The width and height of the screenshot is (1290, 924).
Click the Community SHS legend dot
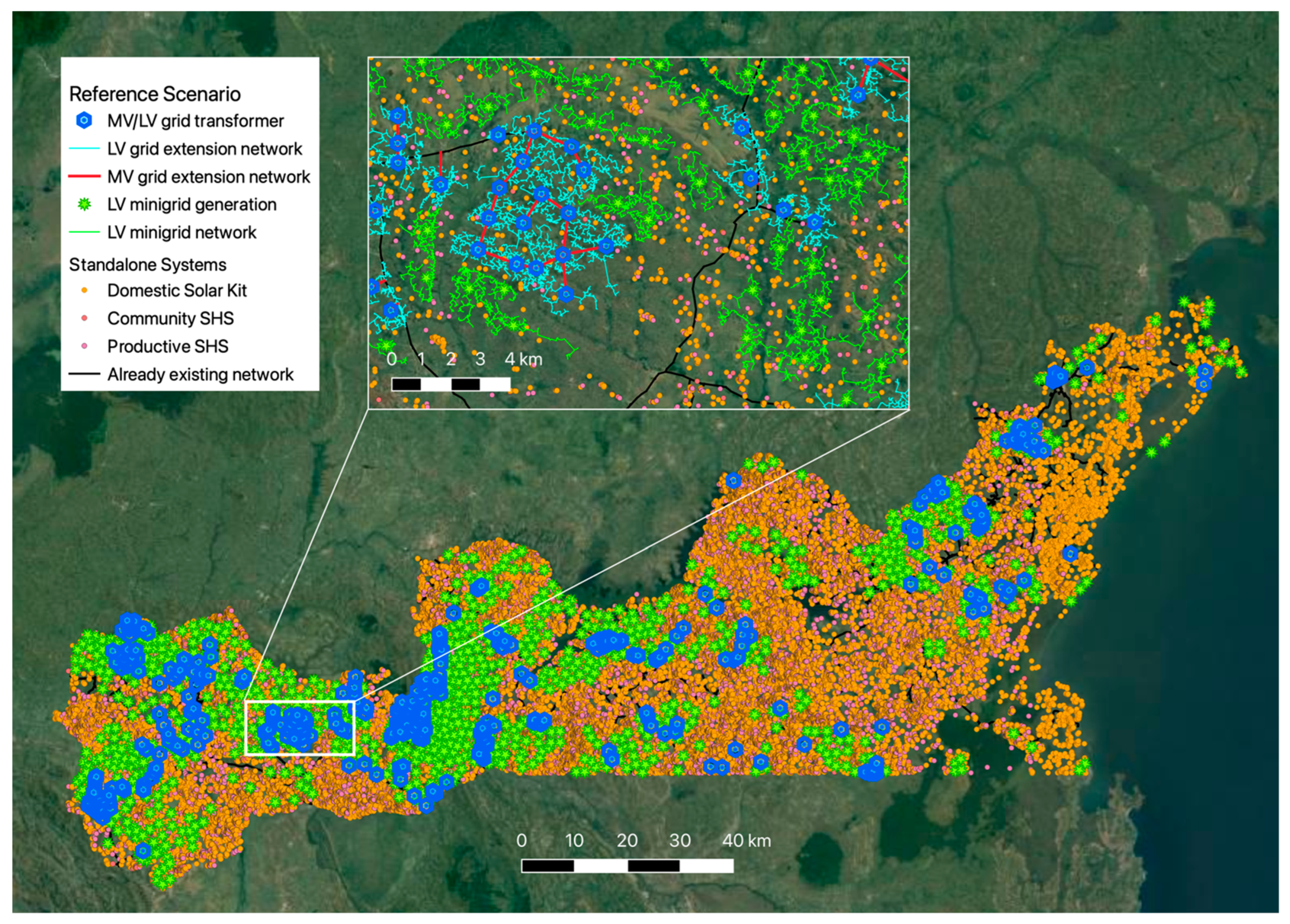[x=84, y=318]
